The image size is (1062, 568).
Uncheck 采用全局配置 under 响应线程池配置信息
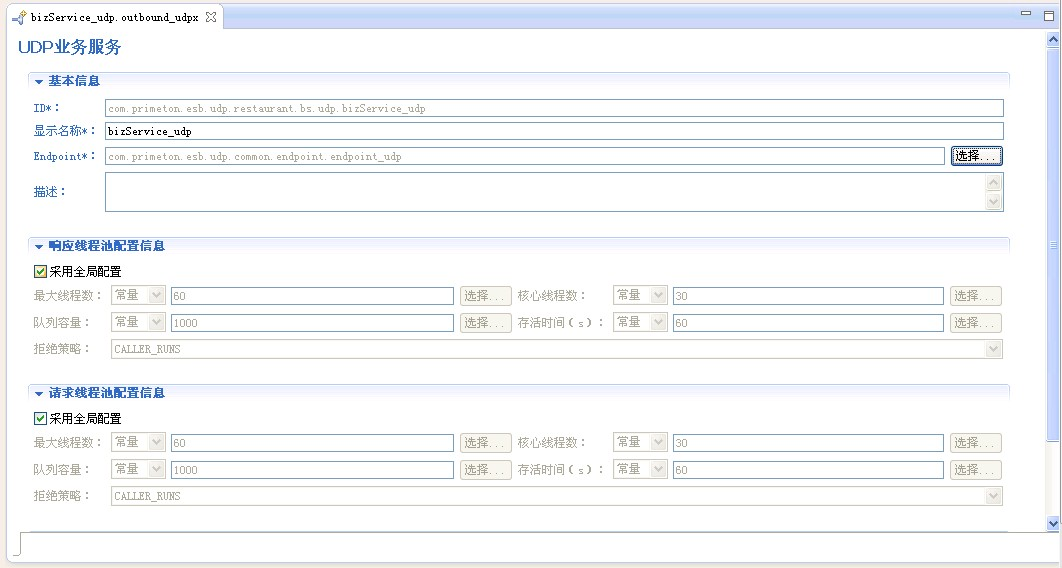pyautogui.click(x=41, y=271)
